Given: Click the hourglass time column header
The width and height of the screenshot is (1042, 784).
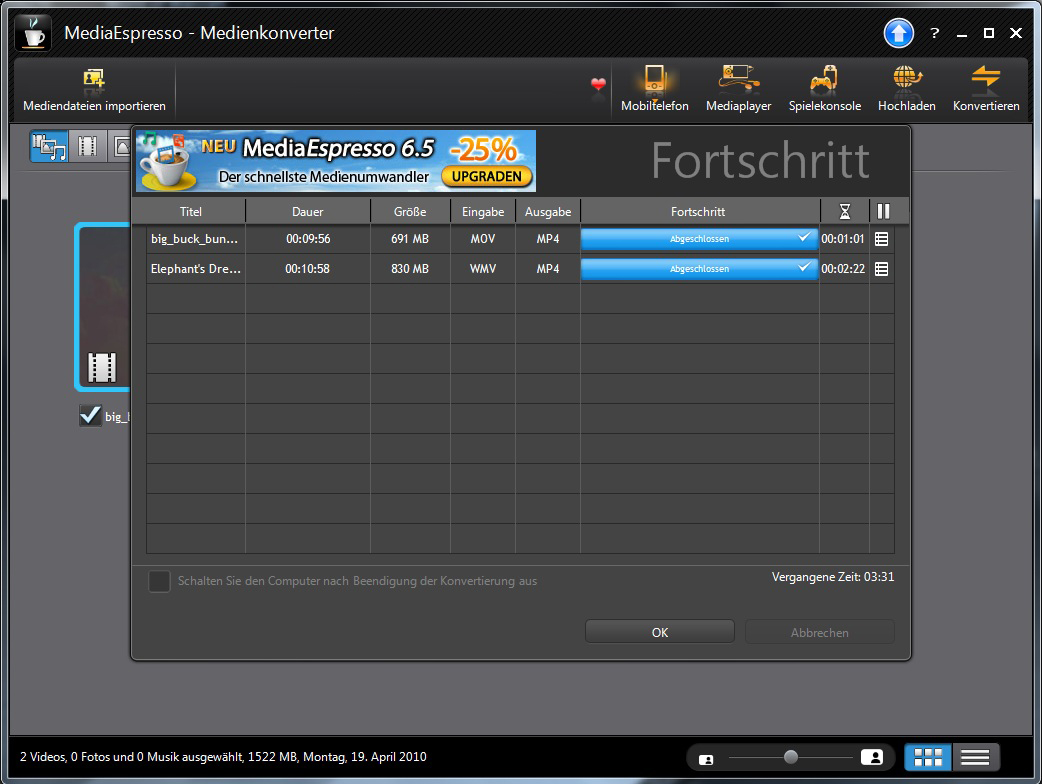Looking at the screenshot, I should click(845, 211).
